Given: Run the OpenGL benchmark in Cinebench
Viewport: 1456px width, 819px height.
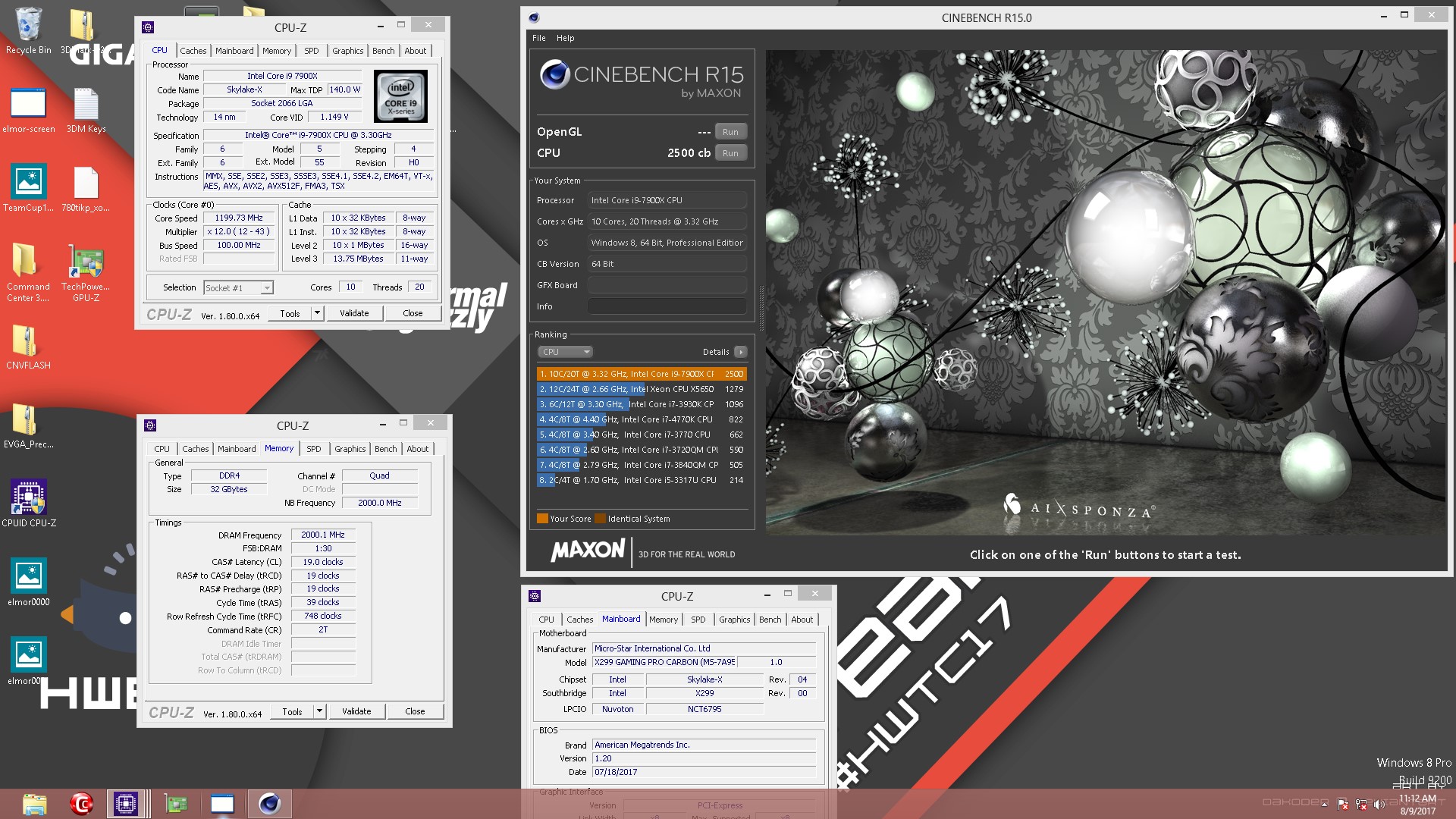Looking at the screenshot, I should pos(730,132).
